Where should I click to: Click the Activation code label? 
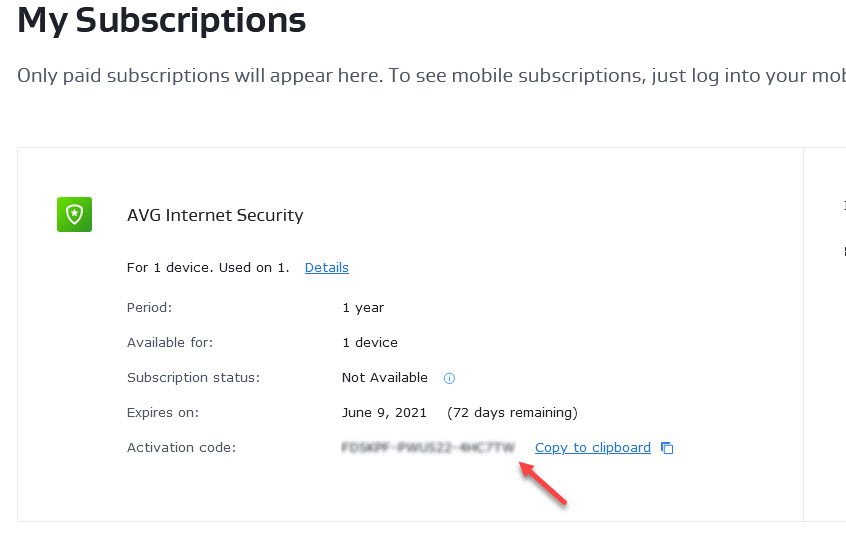[x=181, y=448]
